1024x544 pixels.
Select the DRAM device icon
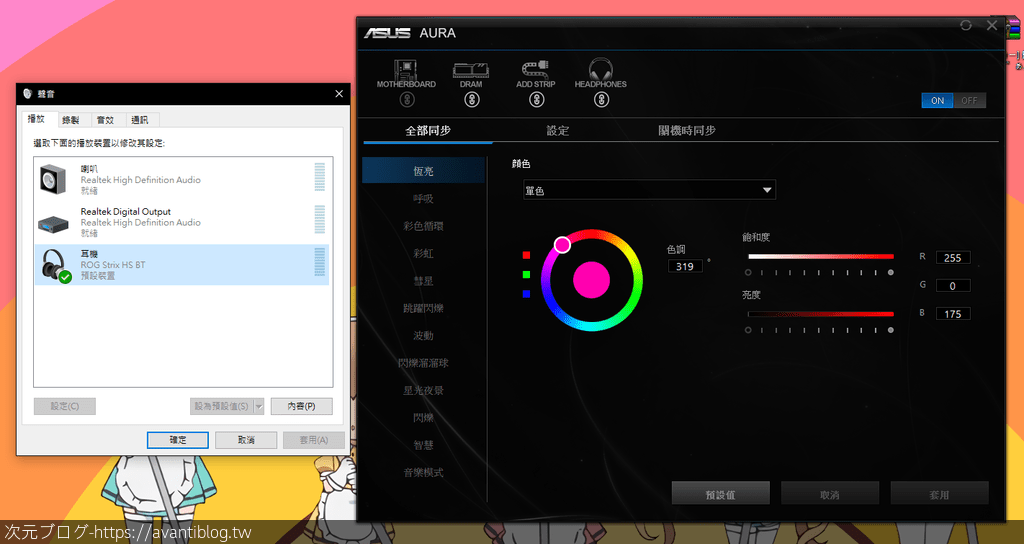(471, 73)
